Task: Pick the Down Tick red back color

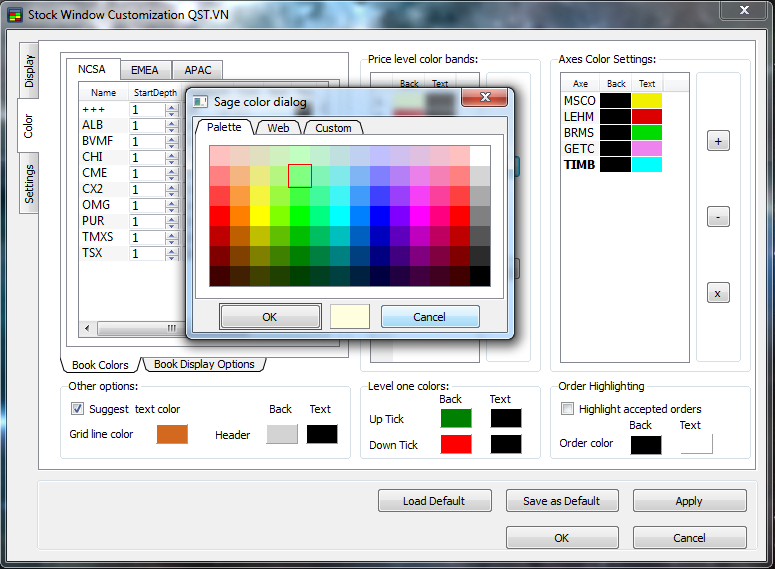Action: pos(455,444)
